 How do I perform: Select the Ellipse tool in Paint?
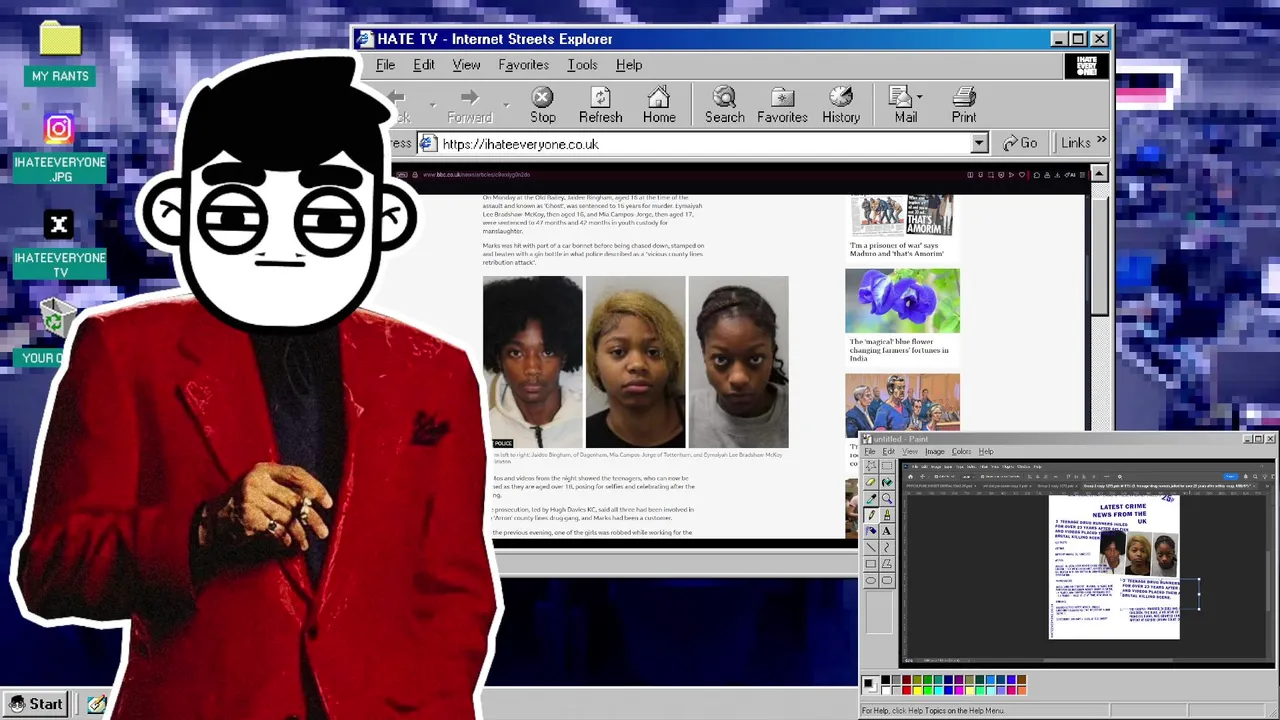[x=870, y=580]
